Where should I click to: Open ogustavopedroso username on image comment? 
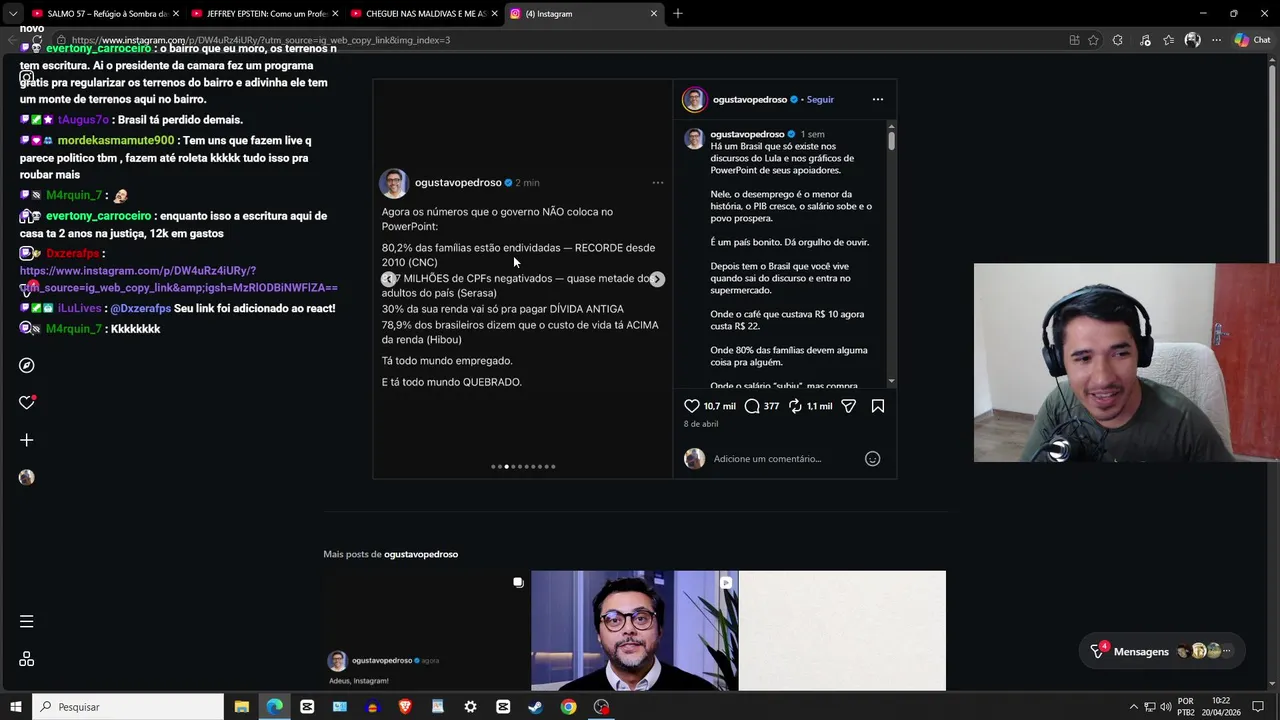[x=458, y=183]
